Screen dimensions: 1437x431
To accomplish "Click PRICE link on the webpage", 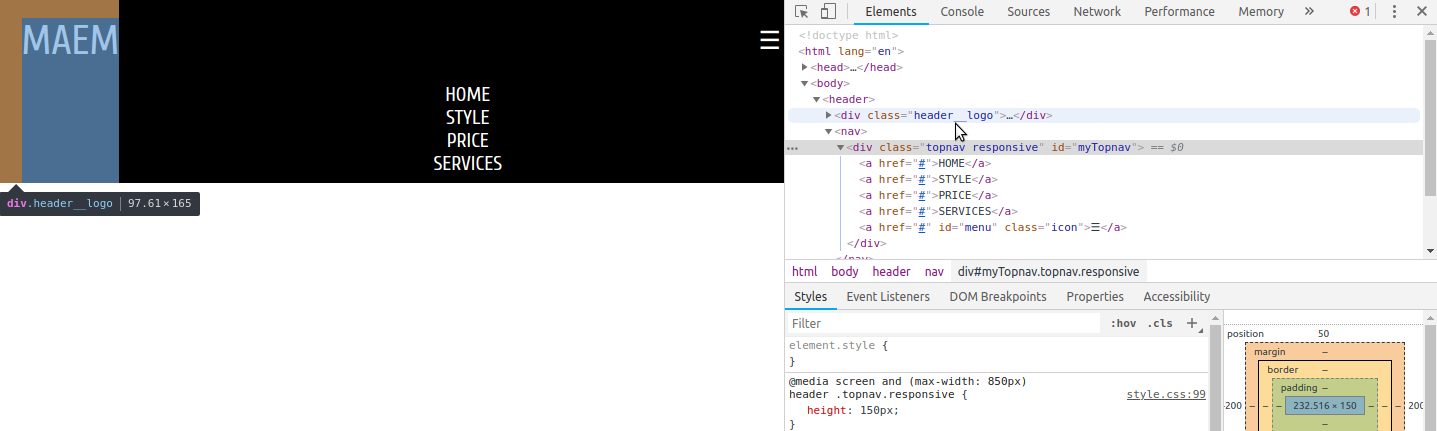I will 467,141.
